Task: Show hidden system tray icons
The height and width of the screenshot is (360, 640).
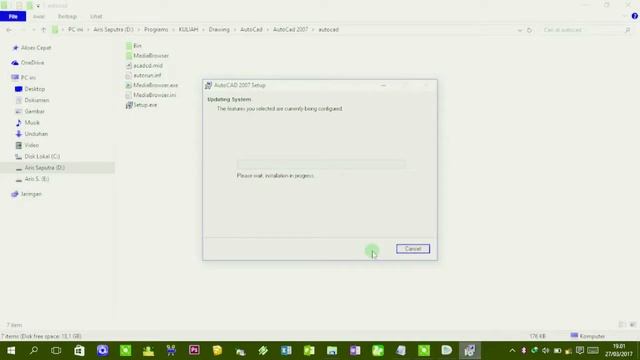Action: tap(512, 351)
